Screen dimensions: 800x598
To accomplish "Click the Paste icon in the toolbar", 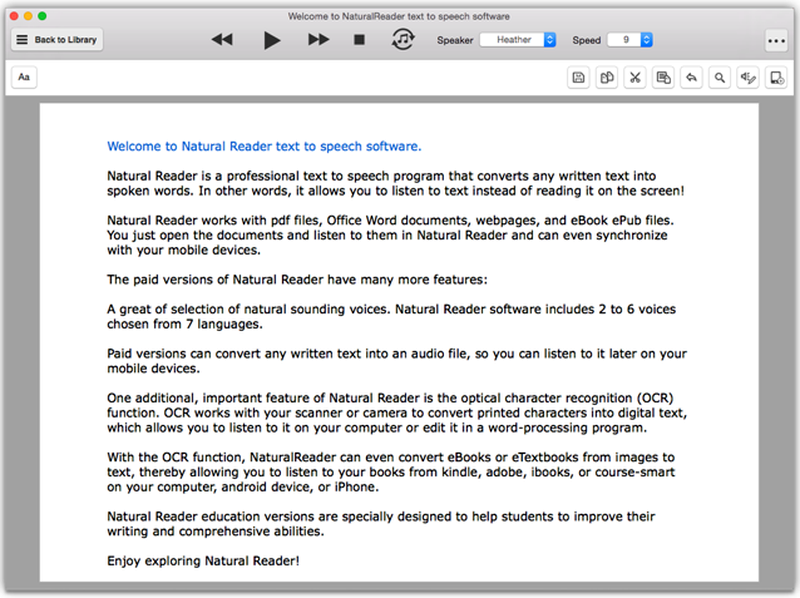I will click(662, 77).
